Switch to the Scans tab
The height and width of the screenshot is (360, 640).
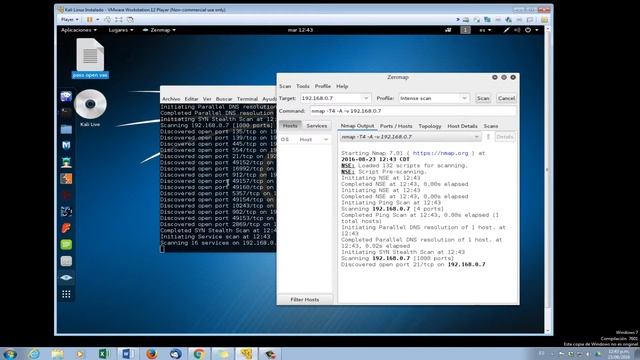[x=491, y=126]
